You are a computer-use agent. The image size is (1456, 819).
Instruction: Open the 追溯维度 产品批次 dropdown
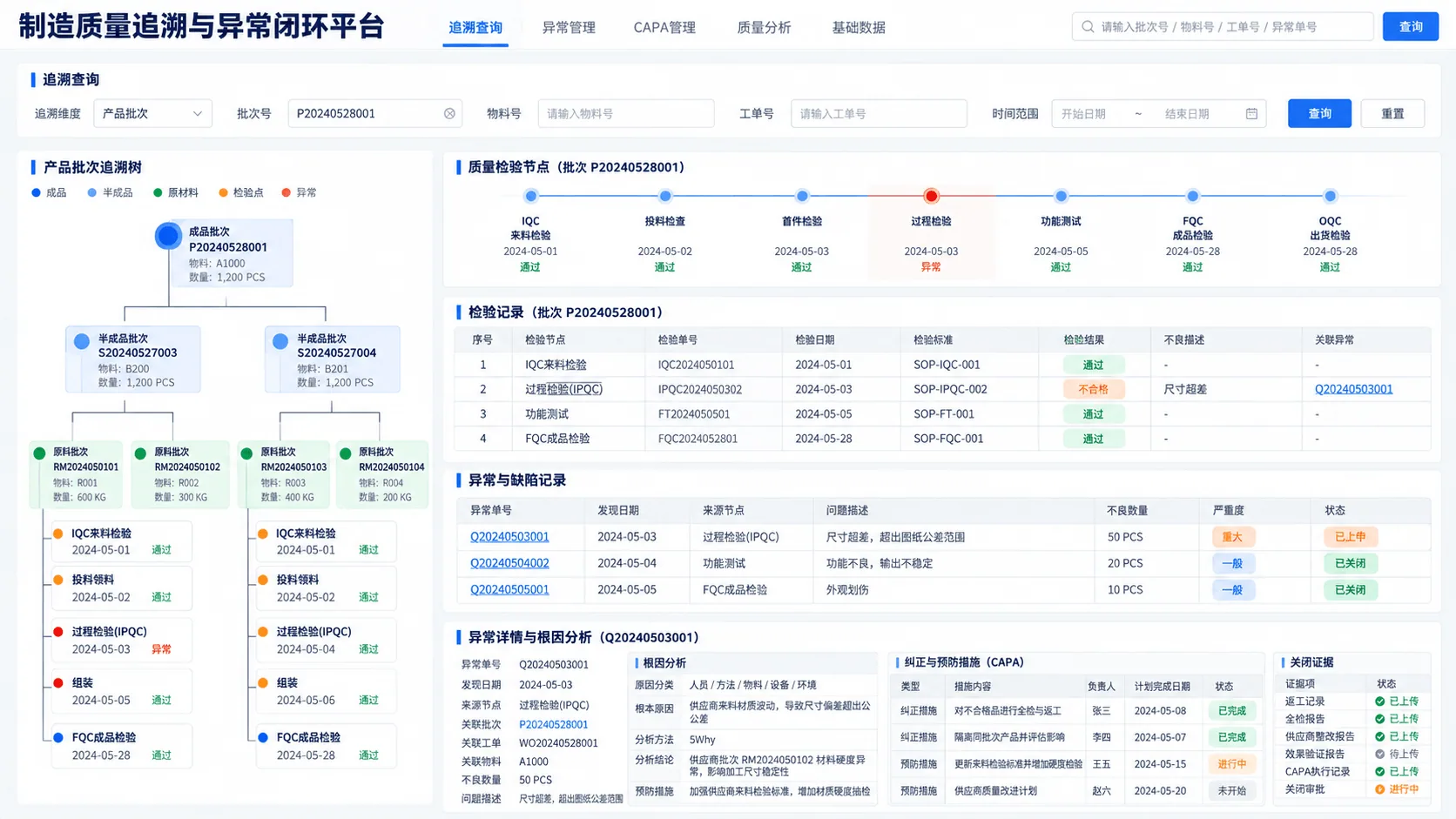[x=152, y=114]
